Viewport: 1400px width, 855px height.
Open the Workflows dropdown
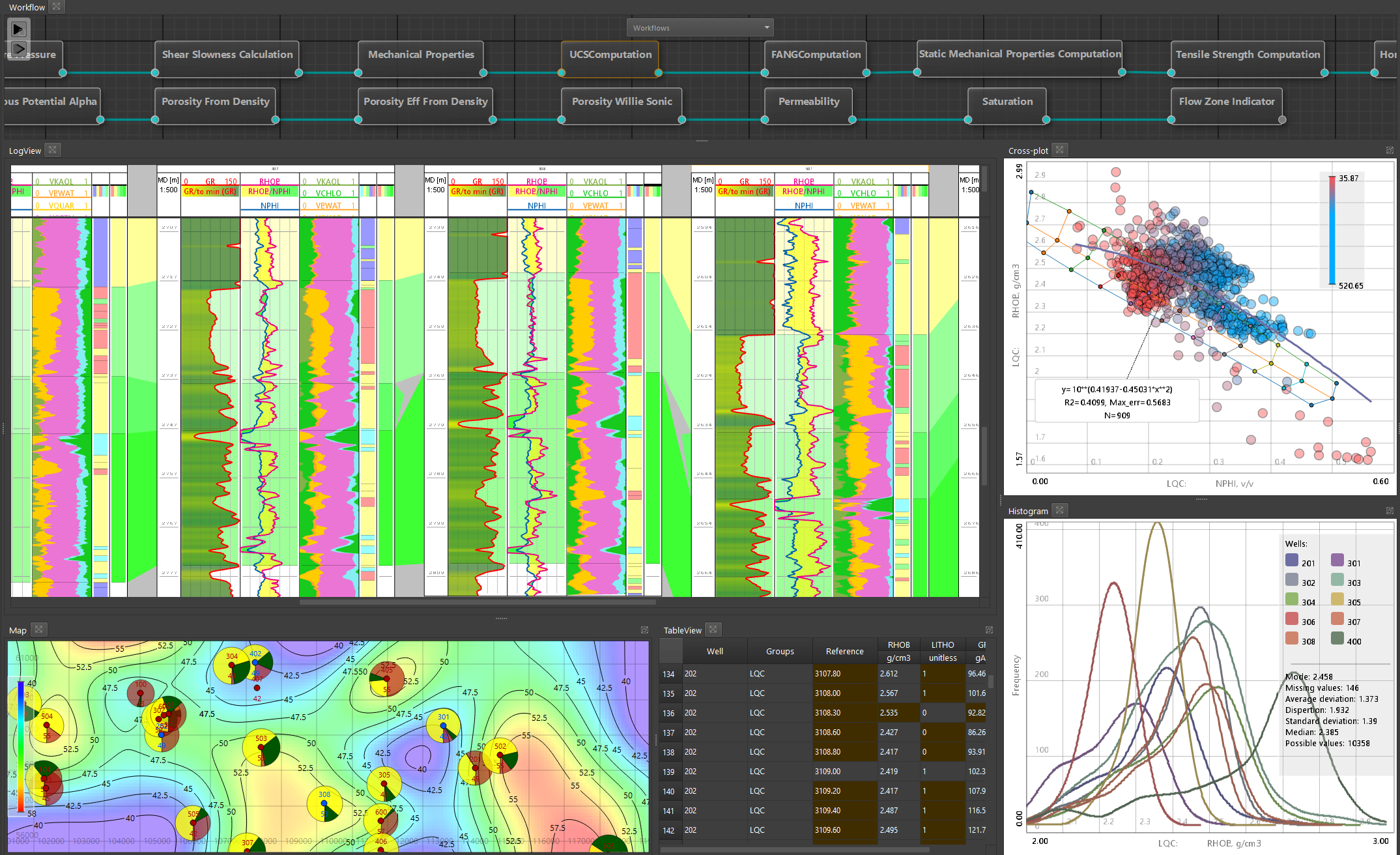[x=700, y=27]
